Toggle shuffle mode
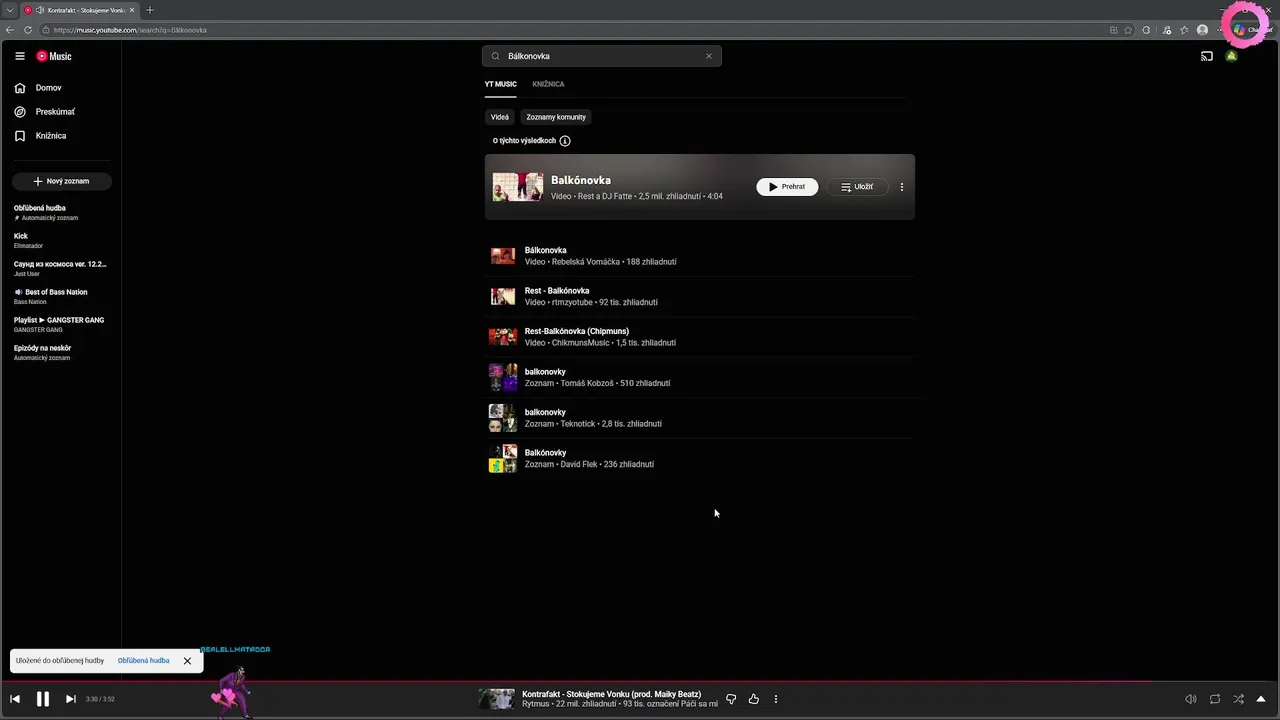 (1239, 699)
